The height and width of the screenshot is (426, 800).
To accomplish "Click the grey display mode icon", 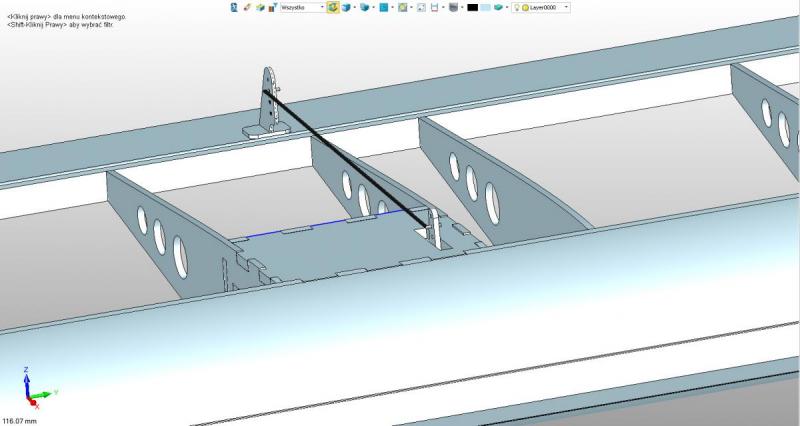I will [x=453, y=7].
